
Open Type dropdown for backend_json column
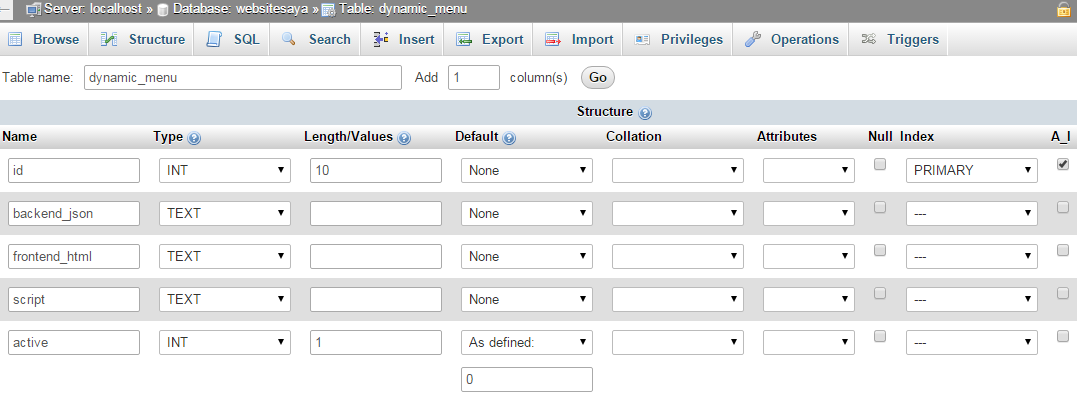tap(225, 214)
